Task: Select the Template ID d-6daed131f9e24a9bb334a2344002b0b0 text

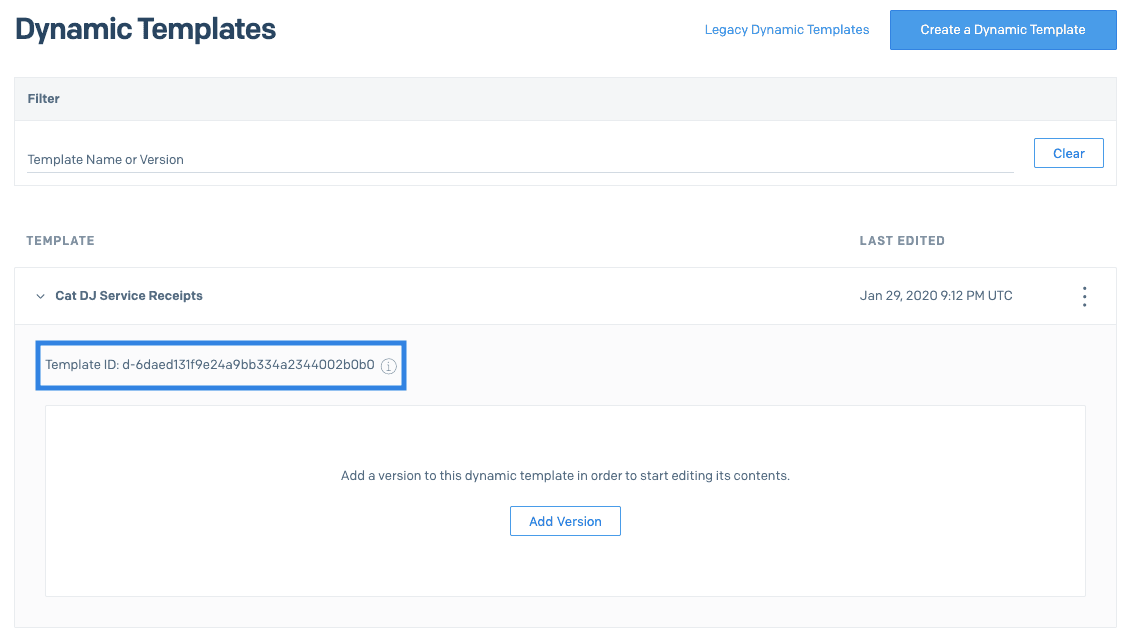Action: (210, 364)
